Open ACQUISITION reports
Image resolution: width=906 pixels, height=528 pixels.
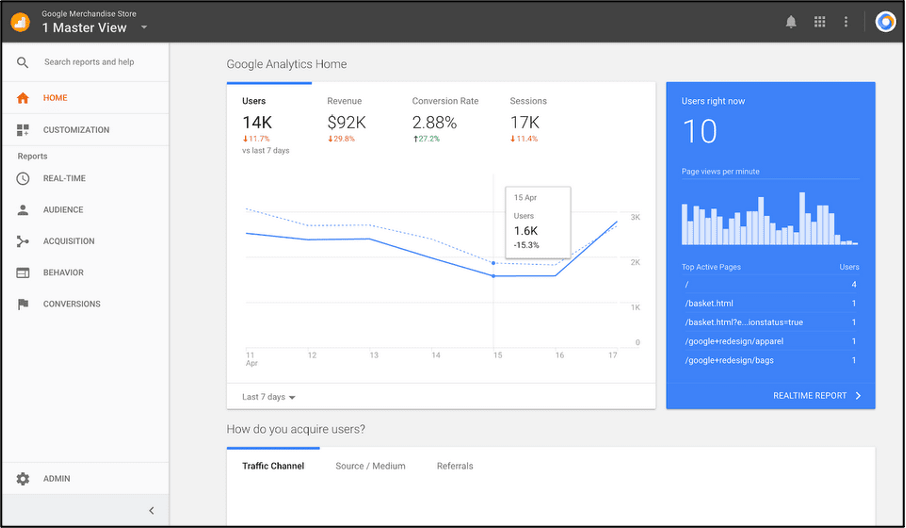pyautogui.click(x=69, y=241)
